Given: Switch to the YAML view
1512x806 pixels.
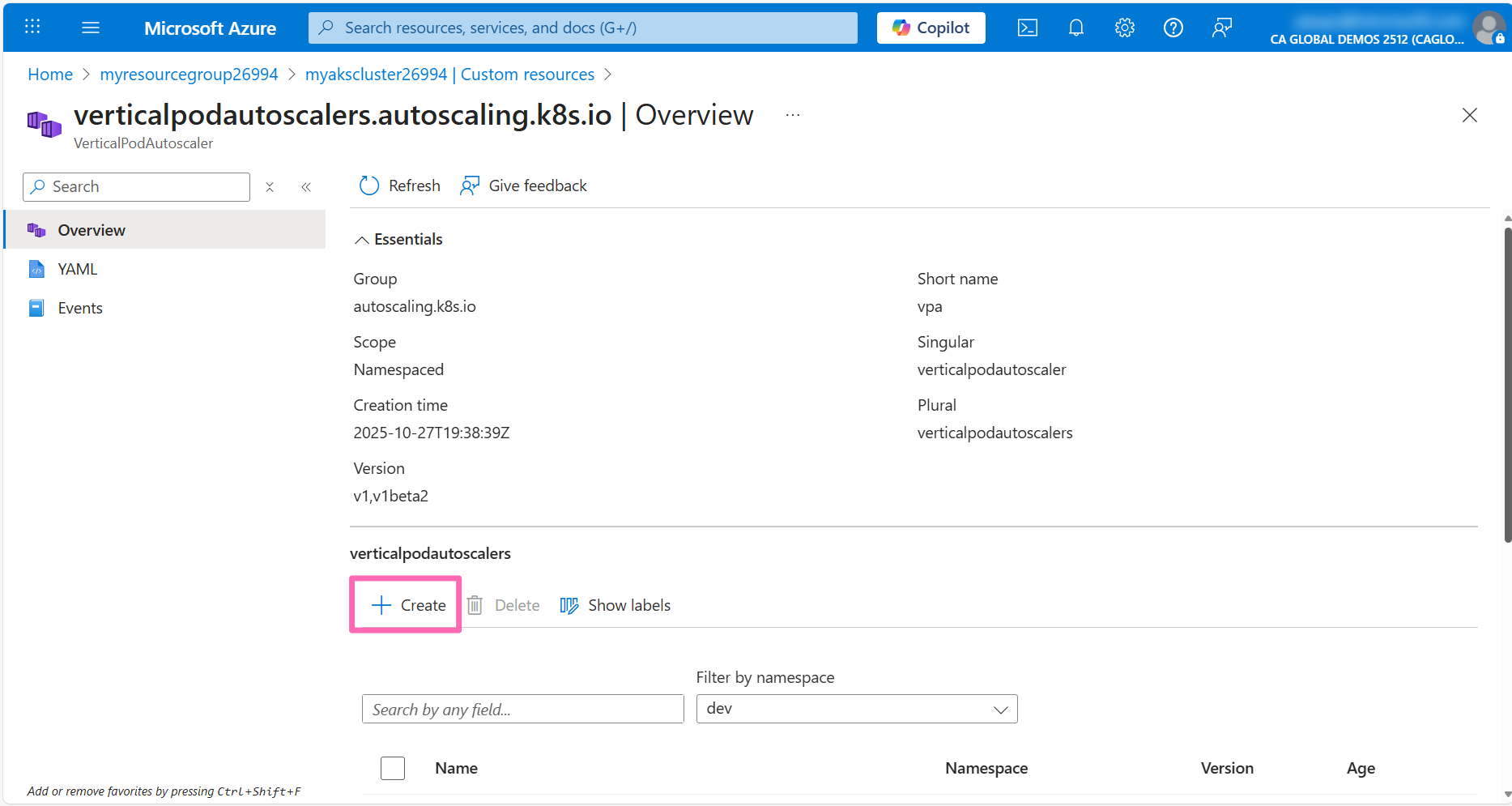Looking at the screenshot, I should tap(77, 268).
